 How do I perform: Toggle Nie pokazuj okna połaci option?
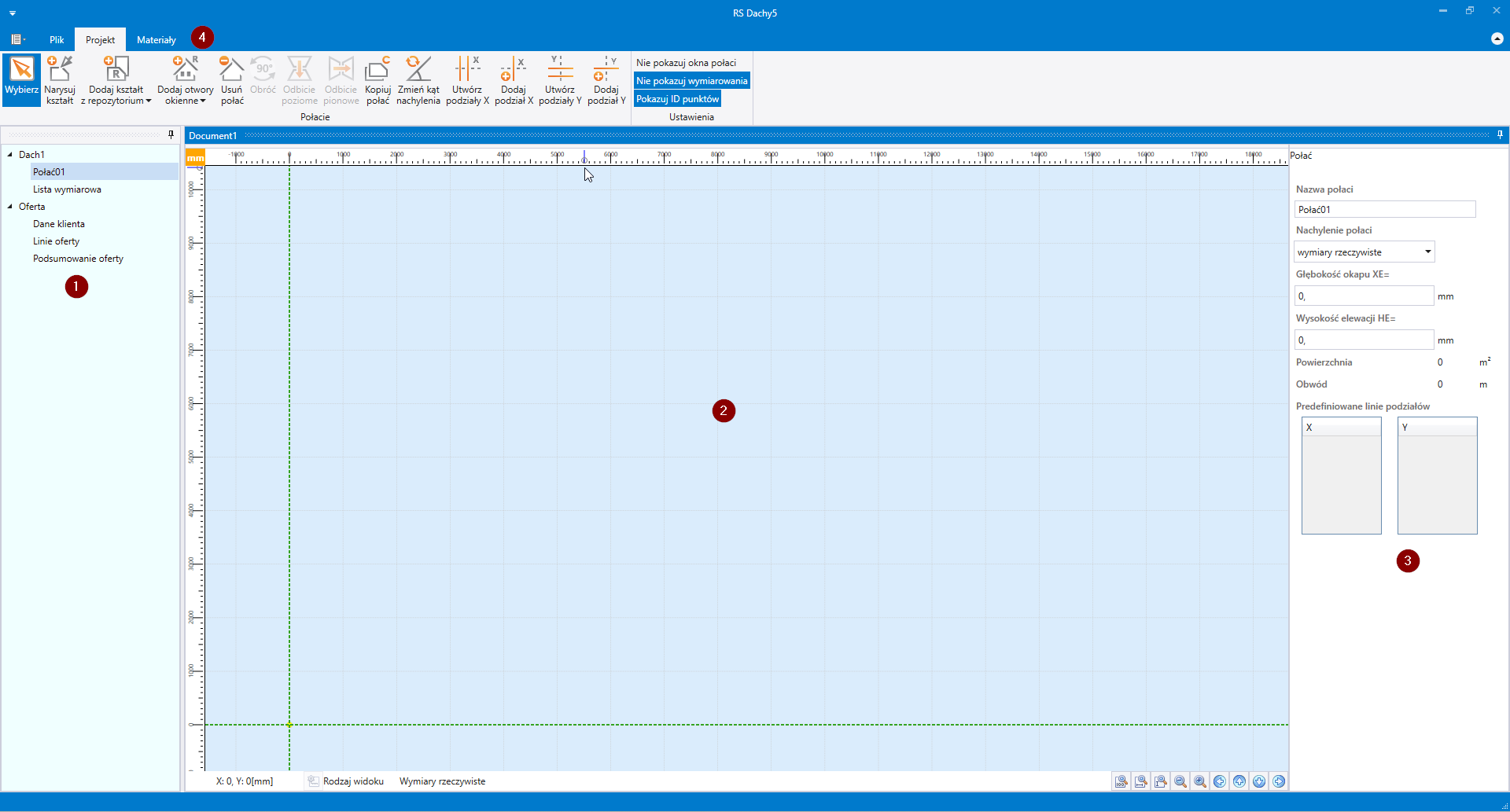(686, 63)
